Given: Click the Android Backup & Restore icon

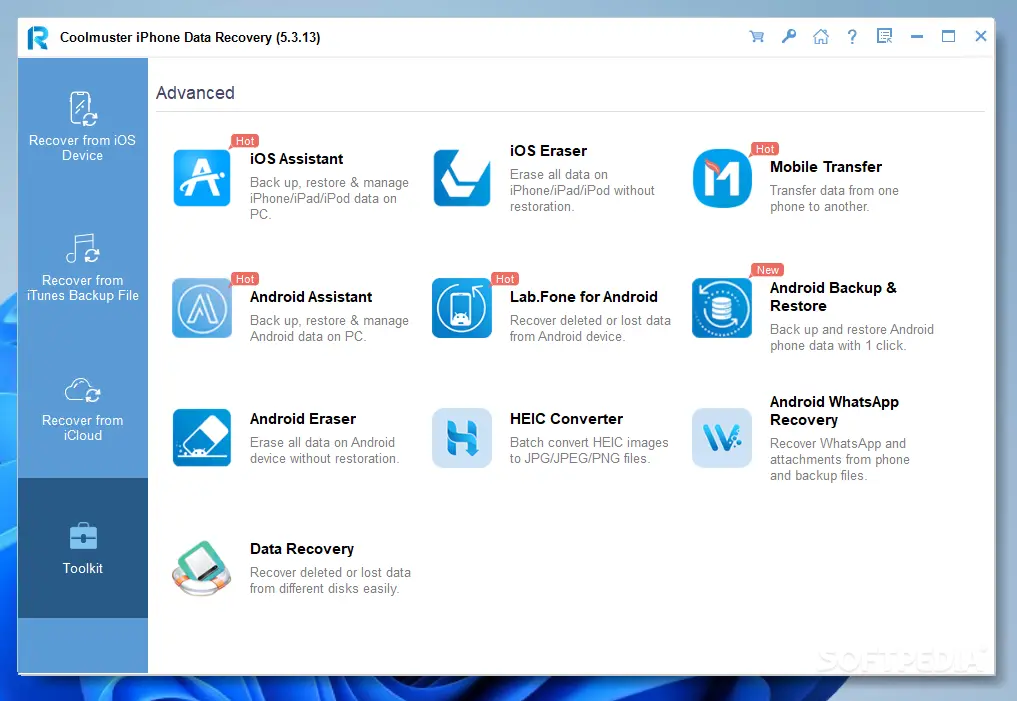Looking at the screenshot, I should [x=722, y=308].
